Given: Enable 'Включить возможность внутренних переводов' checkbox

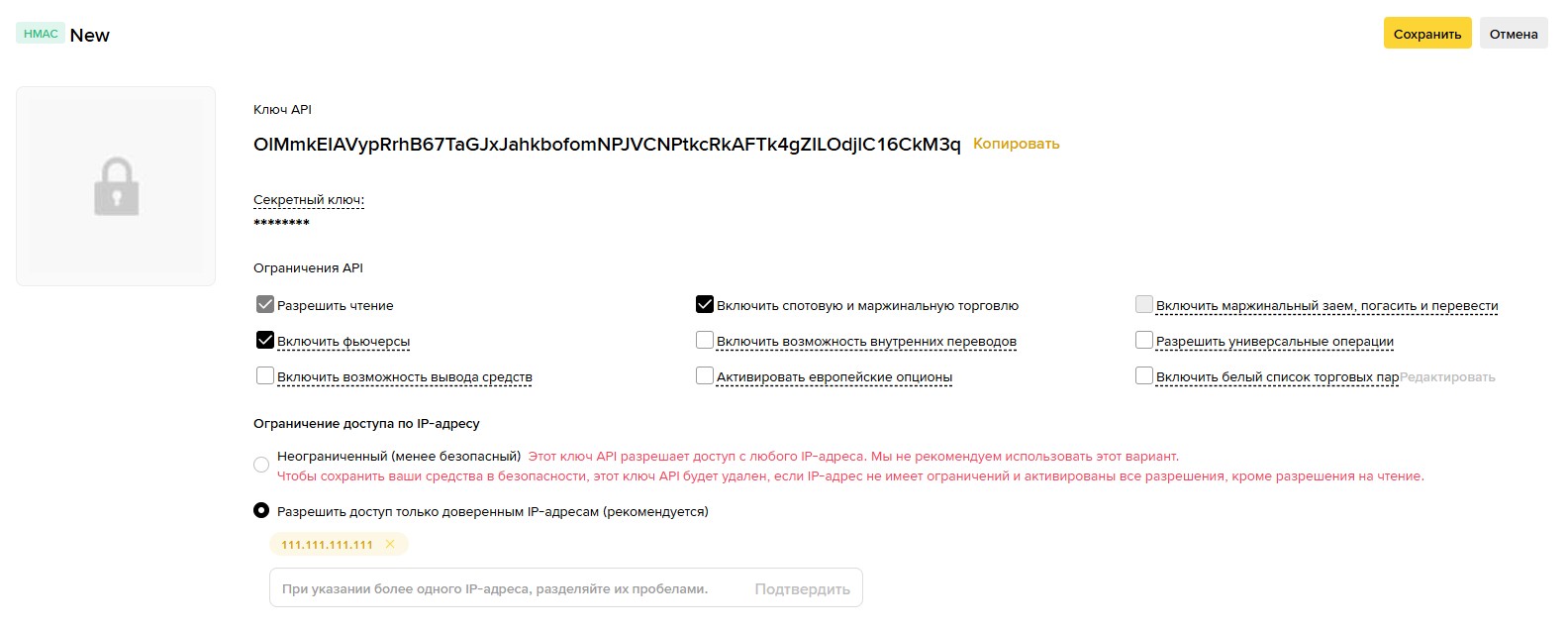Looking at the screenshot, I should (x=705, y=341).
